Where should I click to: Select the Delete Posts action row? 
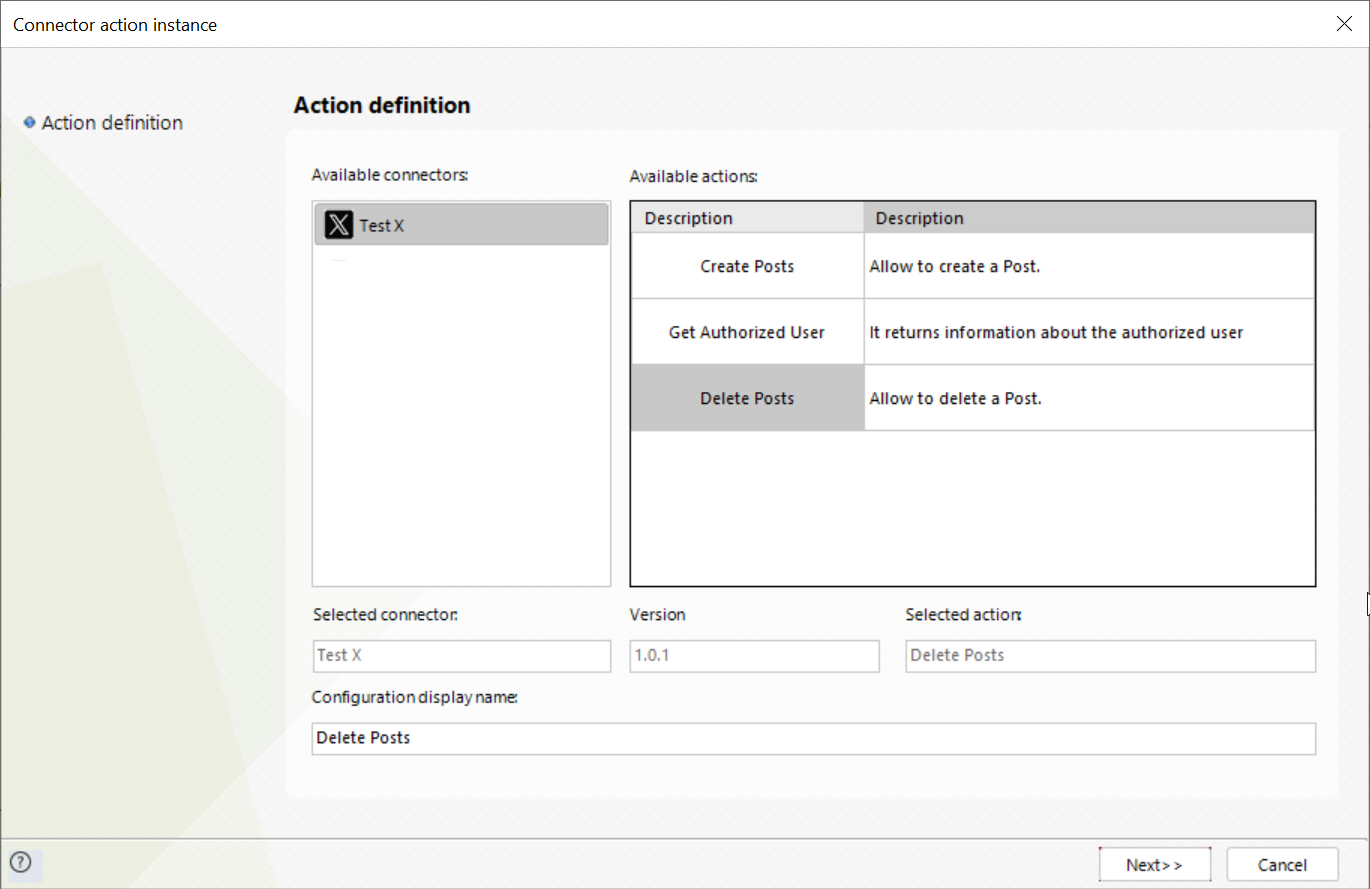[x=747, y=398]
